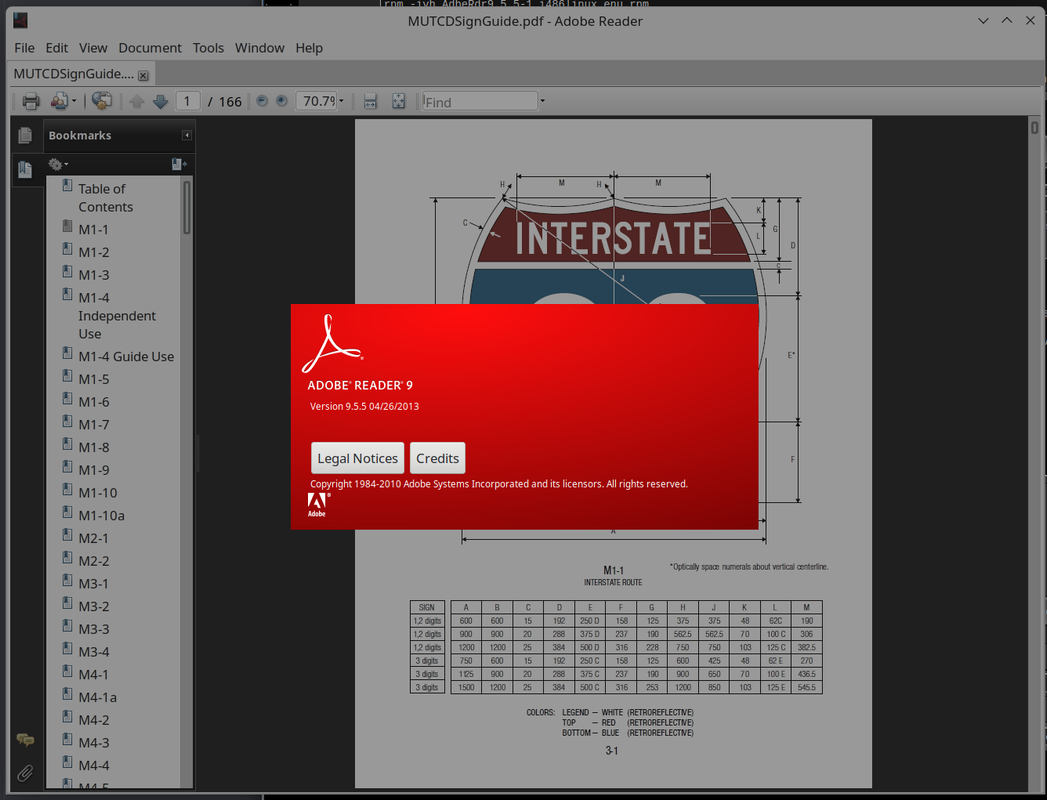
Task: Select the M4-1a bookmark
Action: pyautogui.click(x=97, y=697)
